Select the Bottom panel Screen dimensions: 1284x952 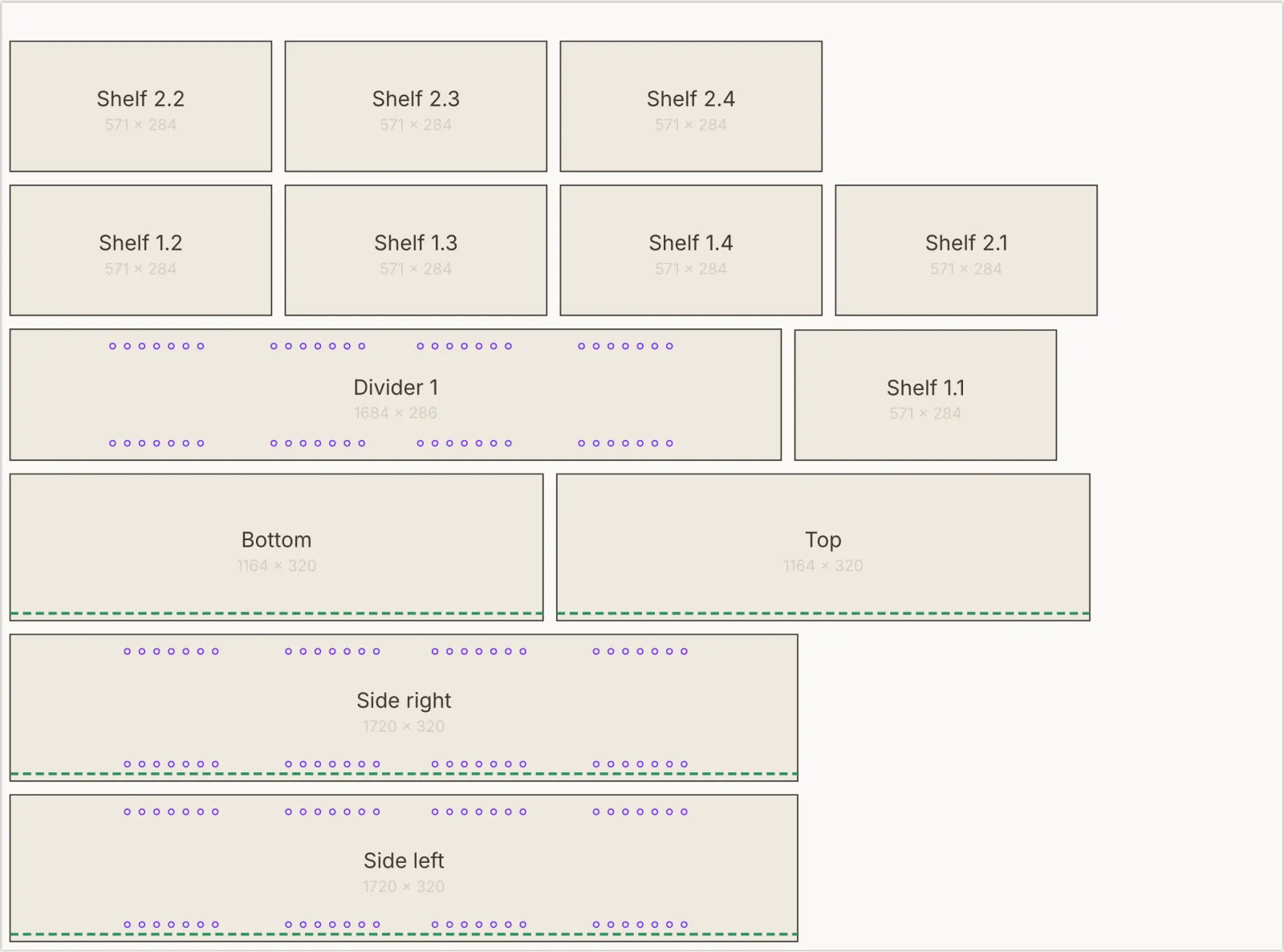(x=277, y=547)
